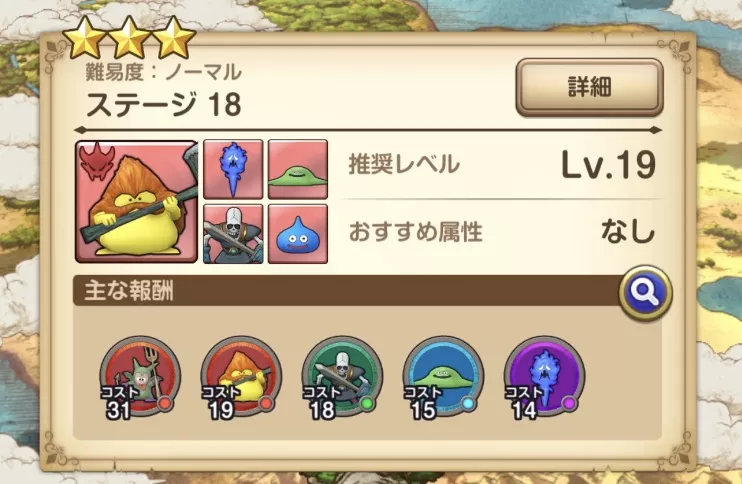Select the cost 19 orange monster reward

241,377
